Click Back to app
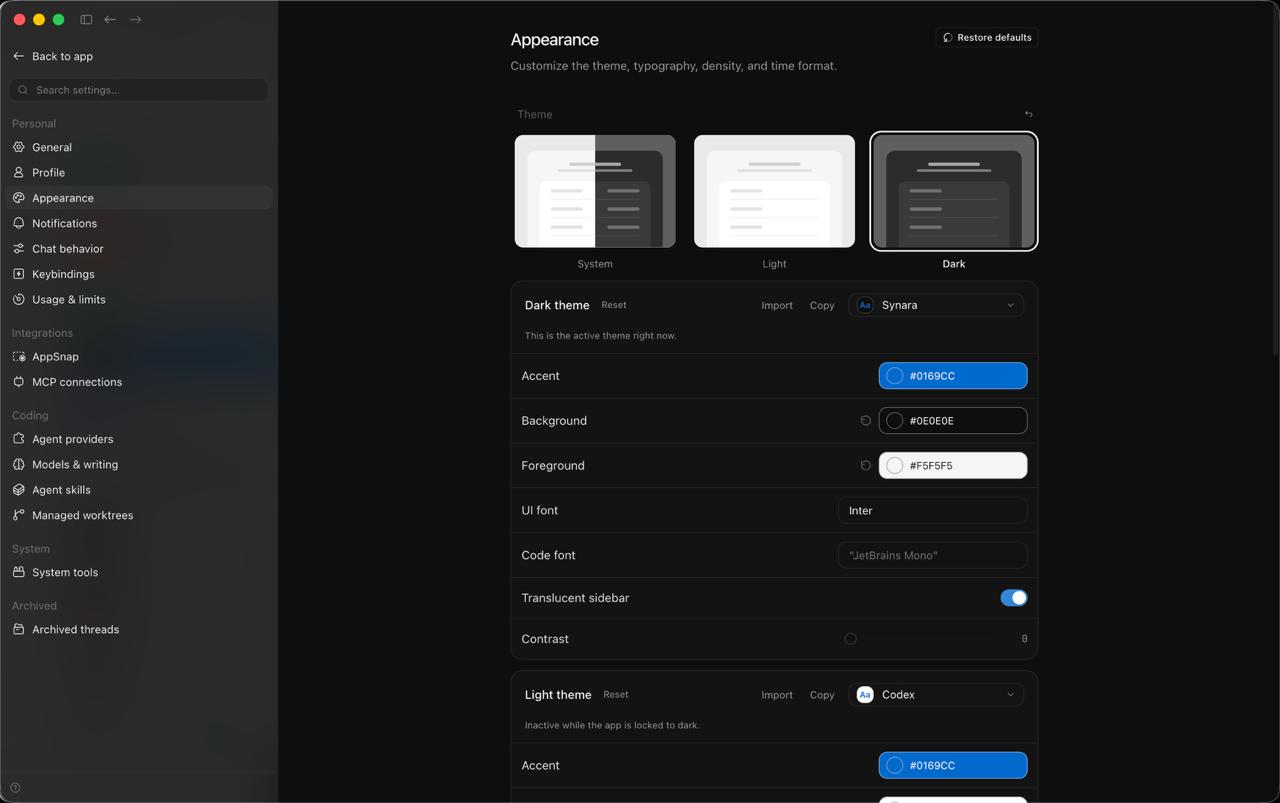The image size is (1280, 803). coord(53,56)
